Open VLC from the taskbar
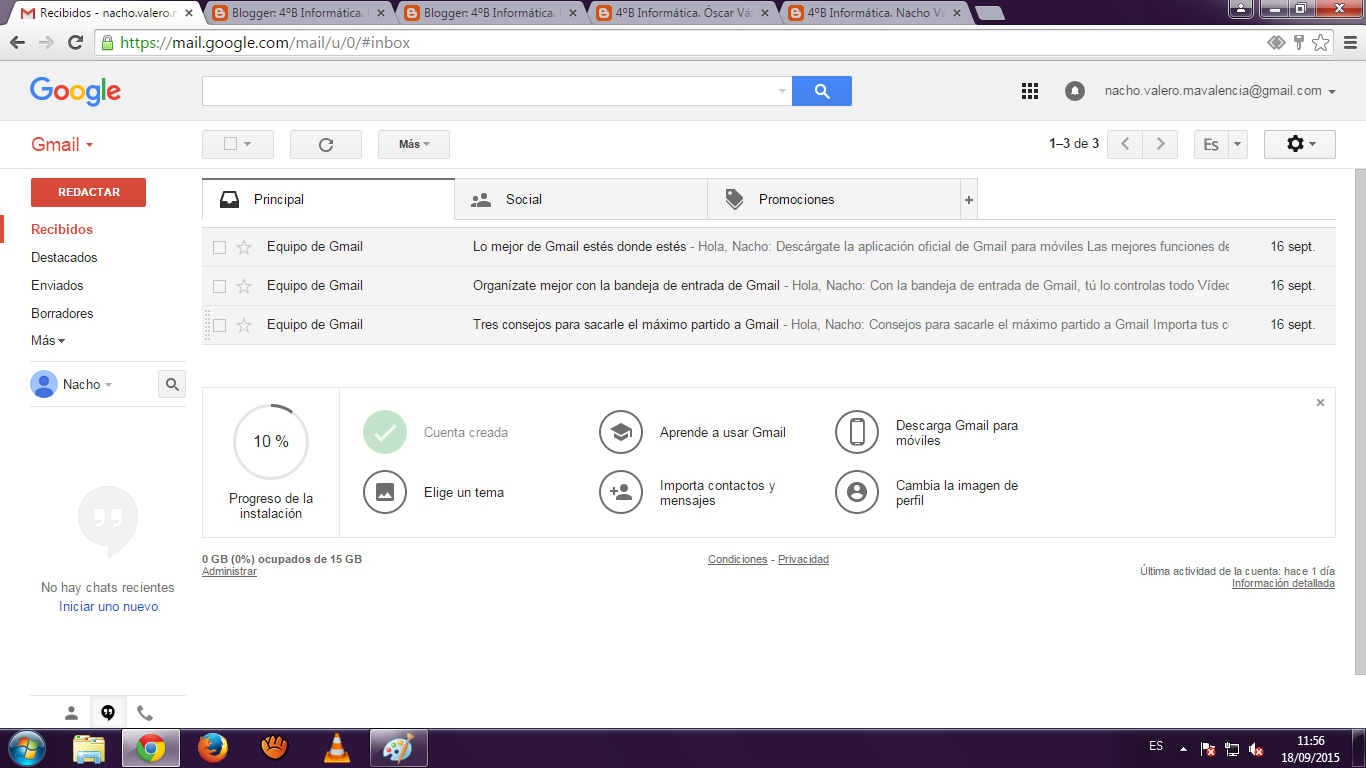 coord(338,748)
